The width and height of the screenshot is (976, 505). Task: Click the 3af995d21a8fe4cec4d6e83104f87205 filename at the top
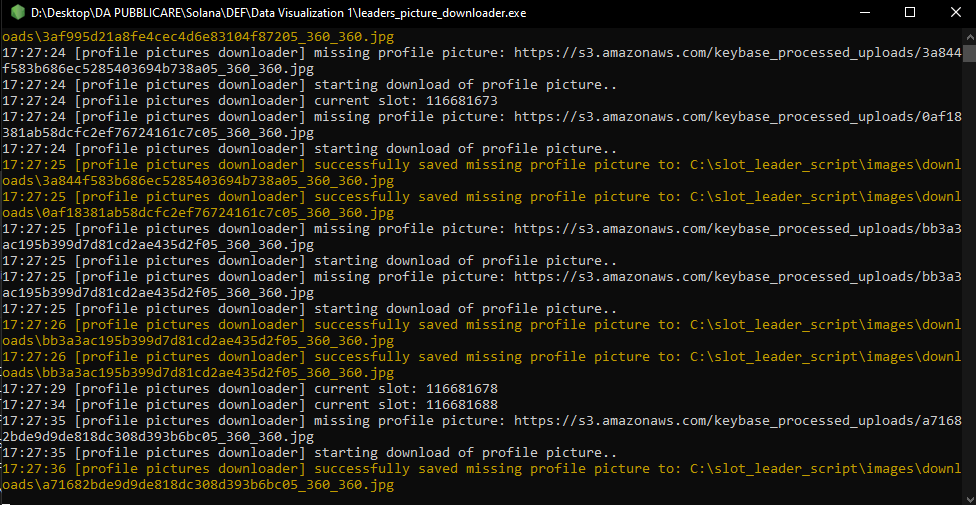point(198,37)
